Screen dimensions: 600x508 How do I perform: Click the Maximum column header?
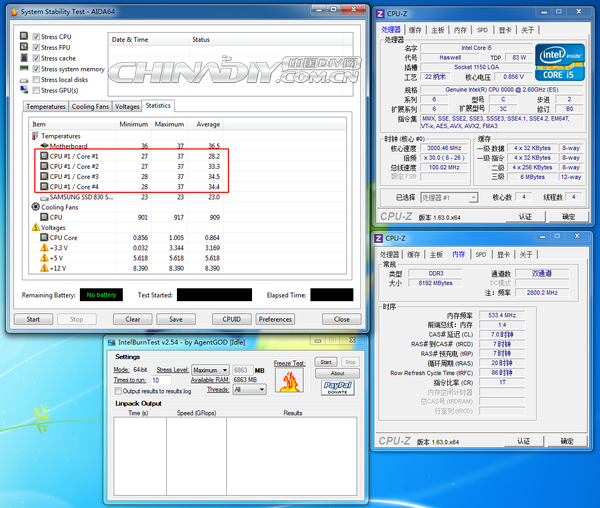[169, 124]
